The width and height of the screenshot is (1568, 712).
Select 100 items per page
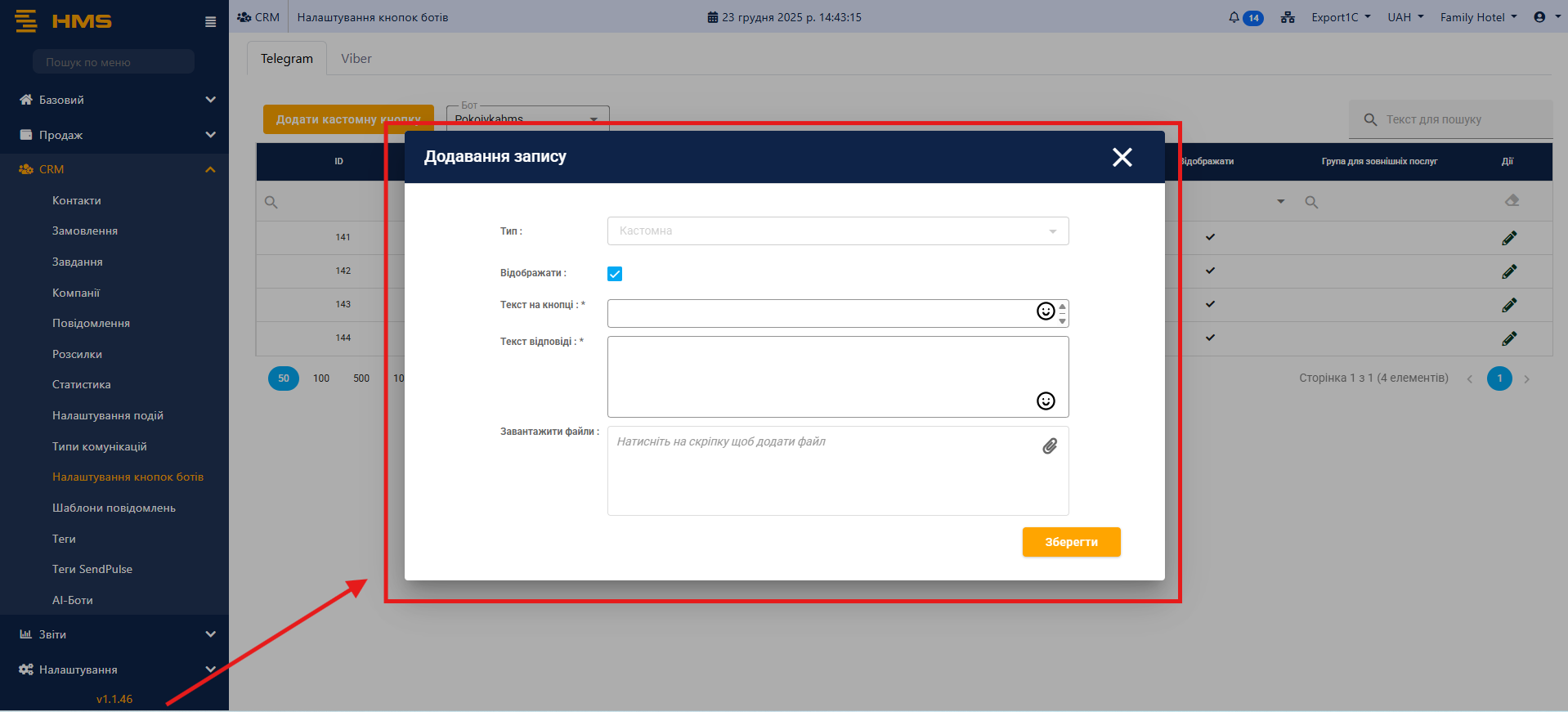pos(321,378)
